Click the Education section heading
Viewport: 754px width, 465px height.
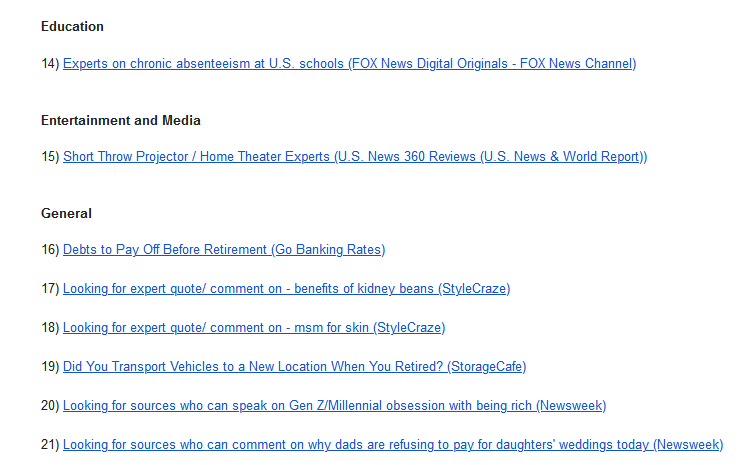click(72, 26)
